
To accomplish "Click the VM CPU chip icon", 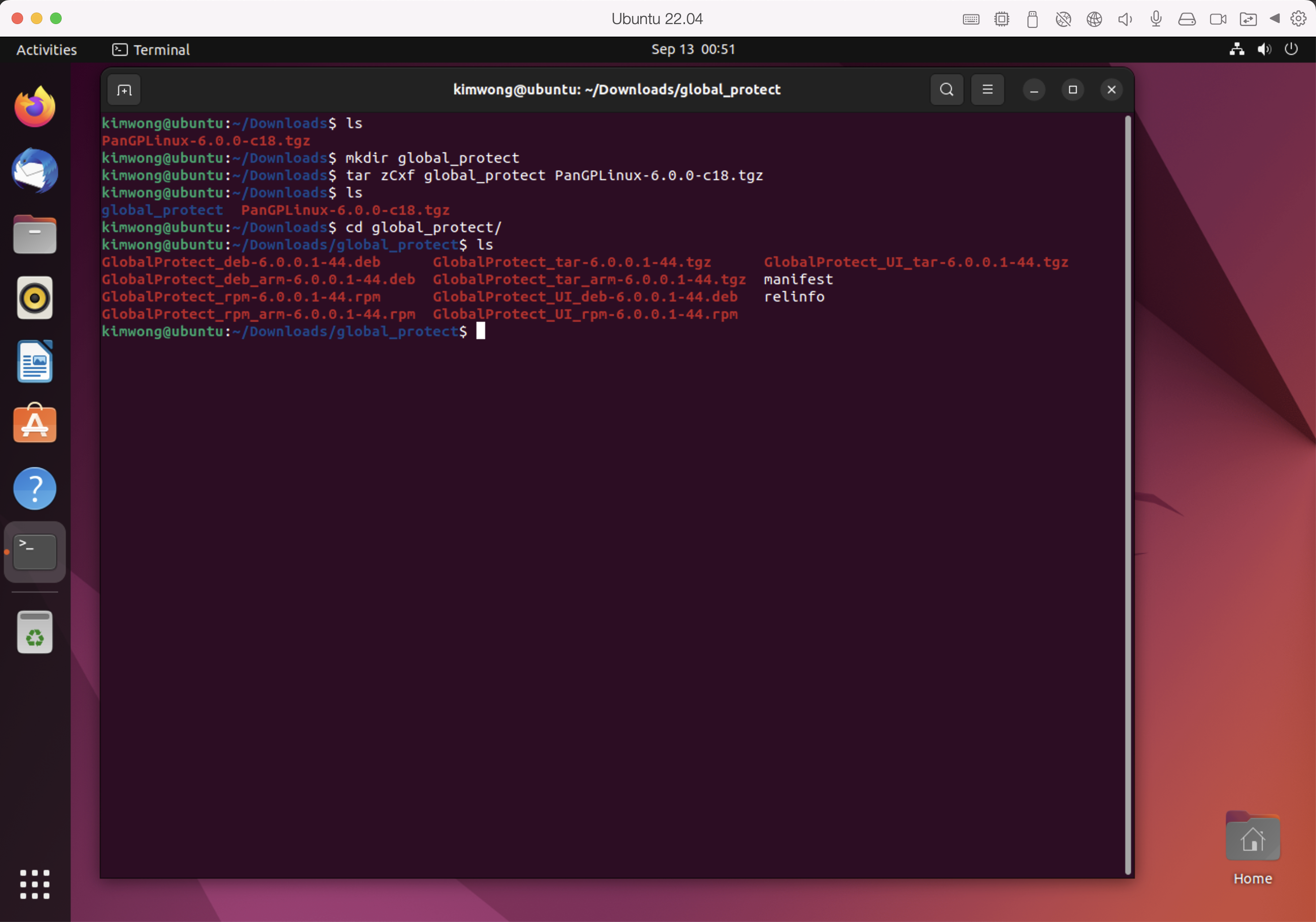I will pos(1002,19).
